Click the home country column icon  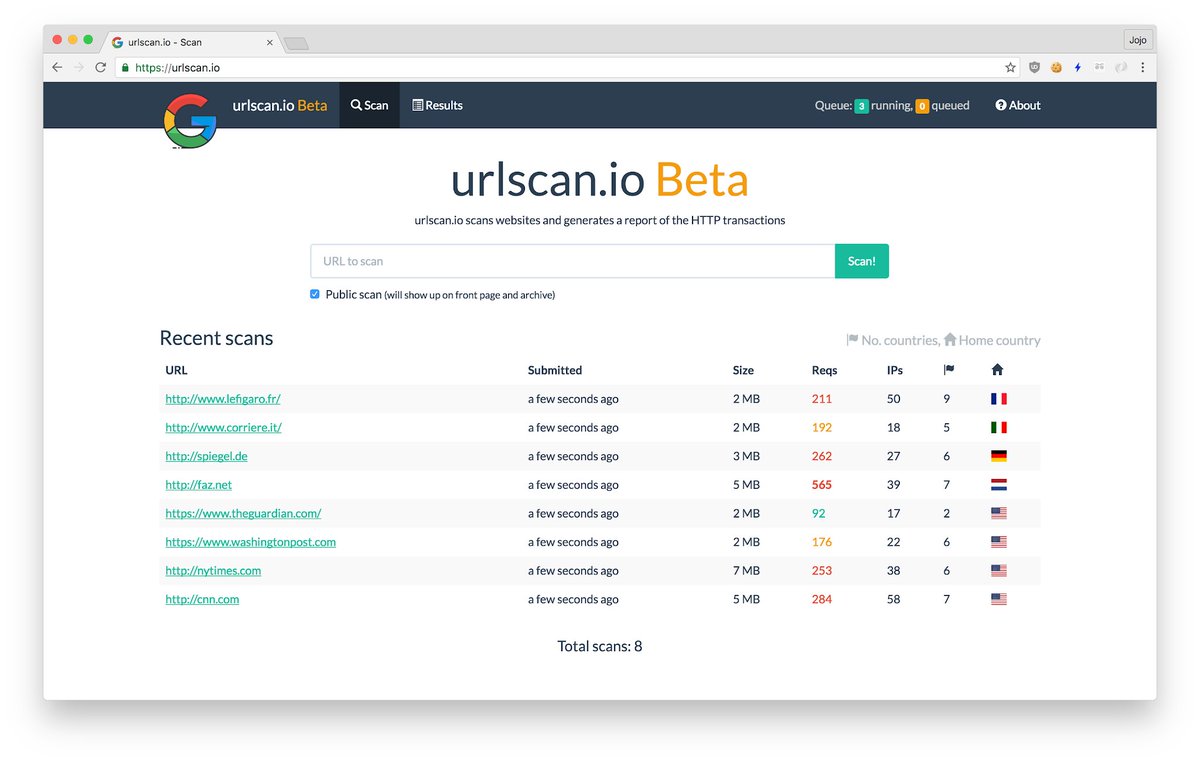[997, 370]
